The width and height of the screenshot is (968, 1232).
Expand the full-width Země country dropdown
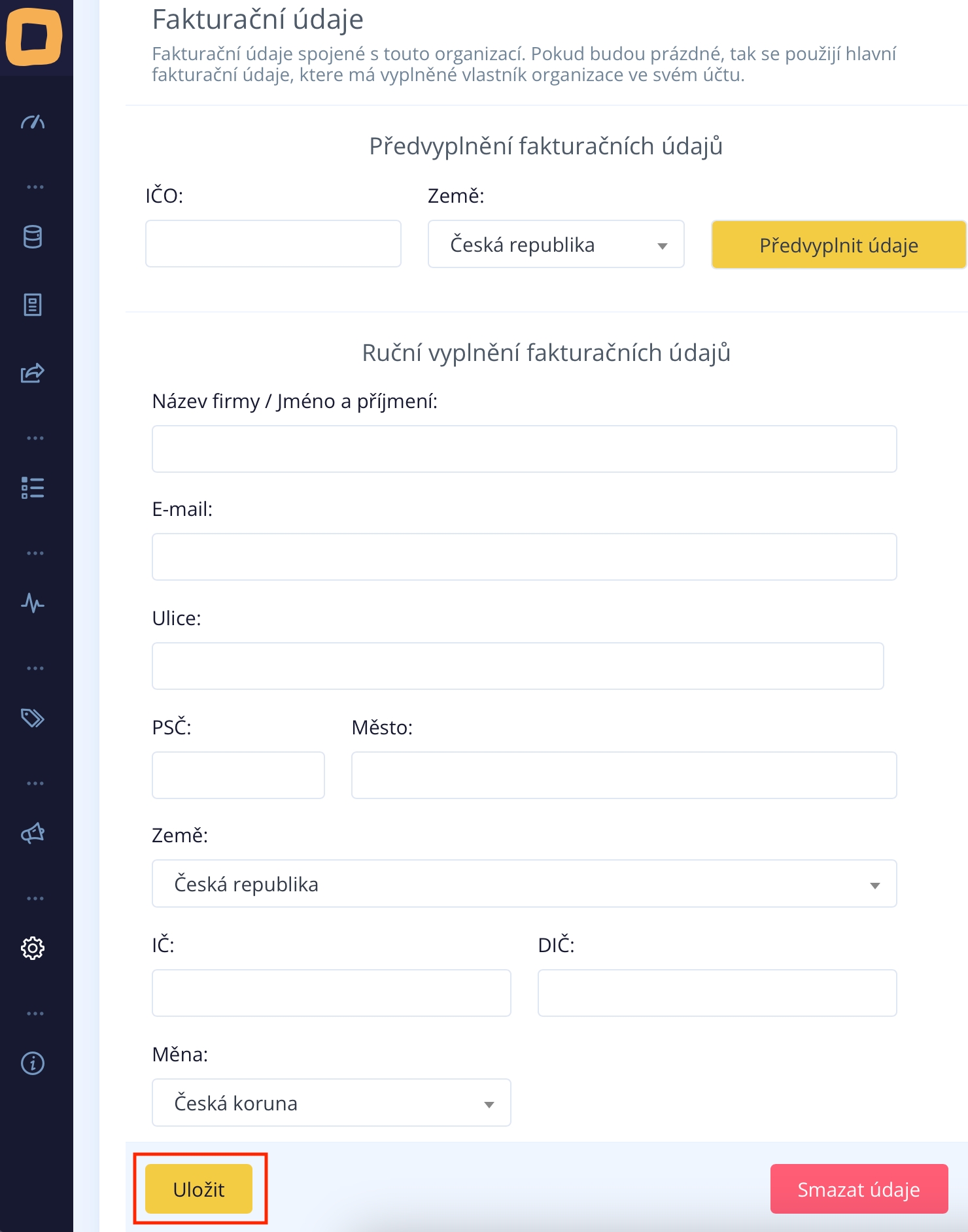524,884
